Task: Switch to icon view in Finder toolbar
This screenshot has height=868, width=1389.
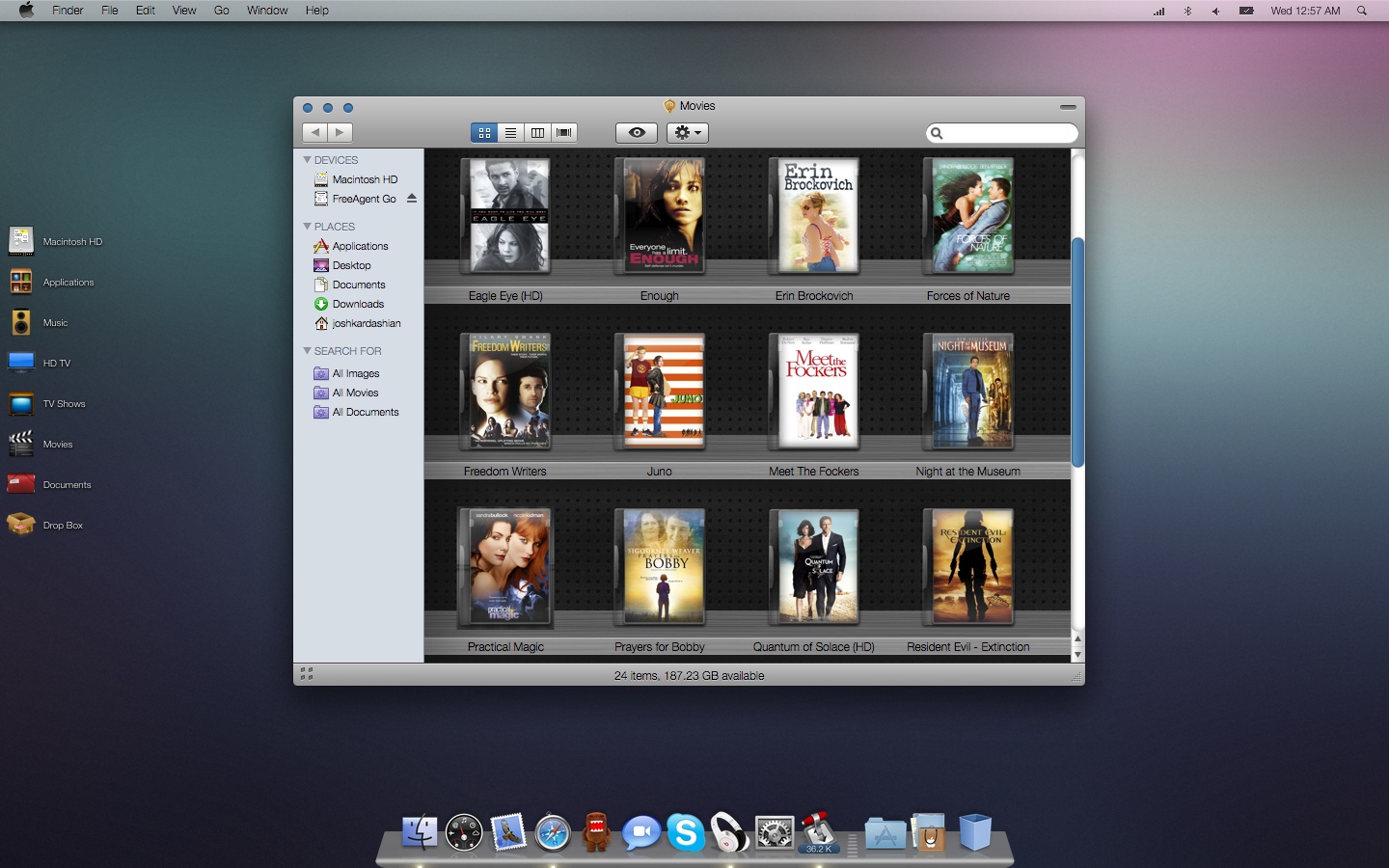Action: tap(484, 133)
